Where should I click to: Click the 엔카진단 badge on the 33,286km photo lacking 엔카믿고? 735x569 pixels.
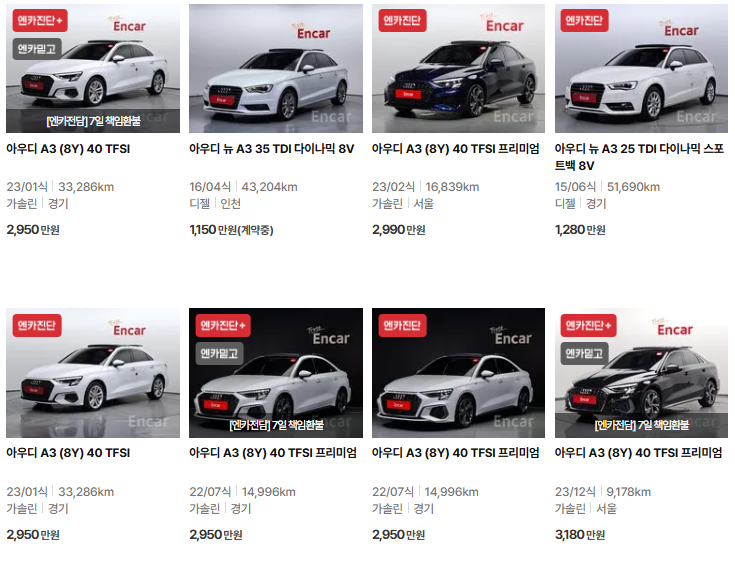pyautogui.click(x=37, y=325)
